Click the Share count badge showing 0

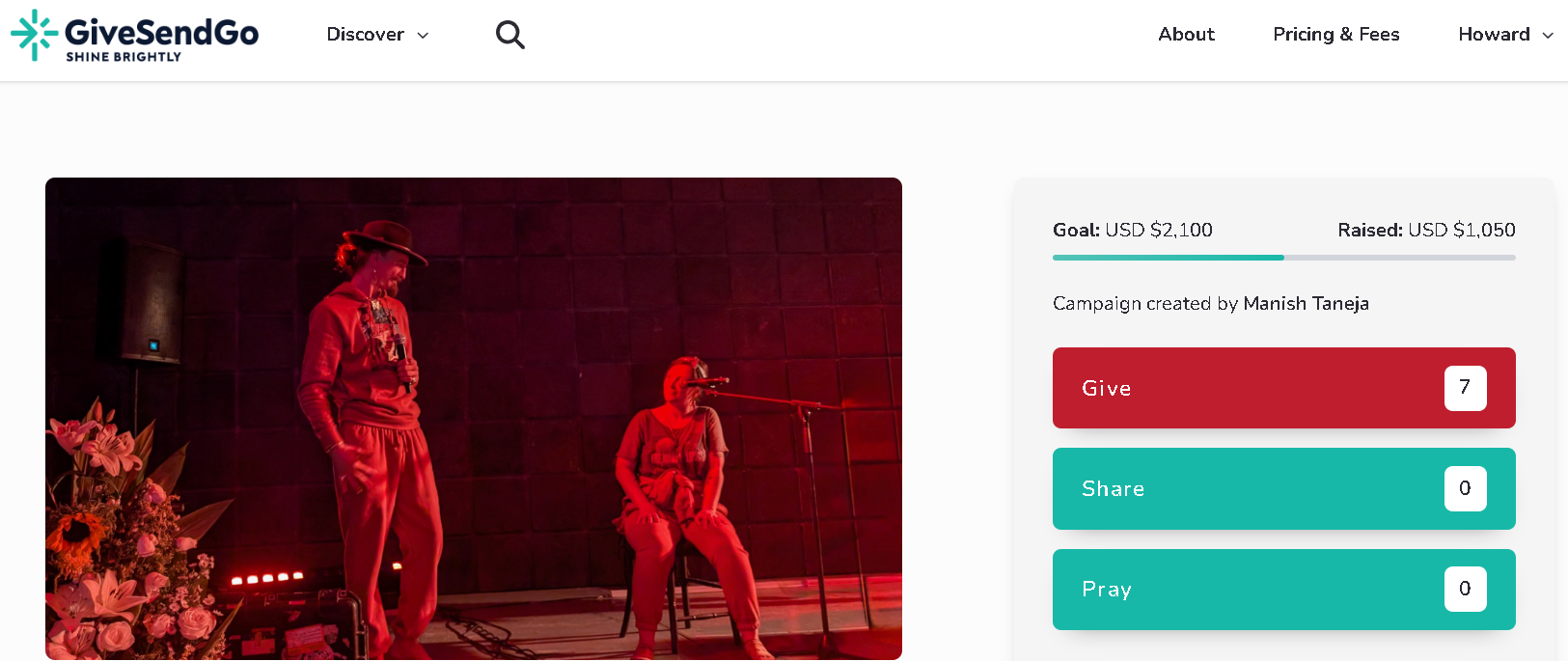1465,488
